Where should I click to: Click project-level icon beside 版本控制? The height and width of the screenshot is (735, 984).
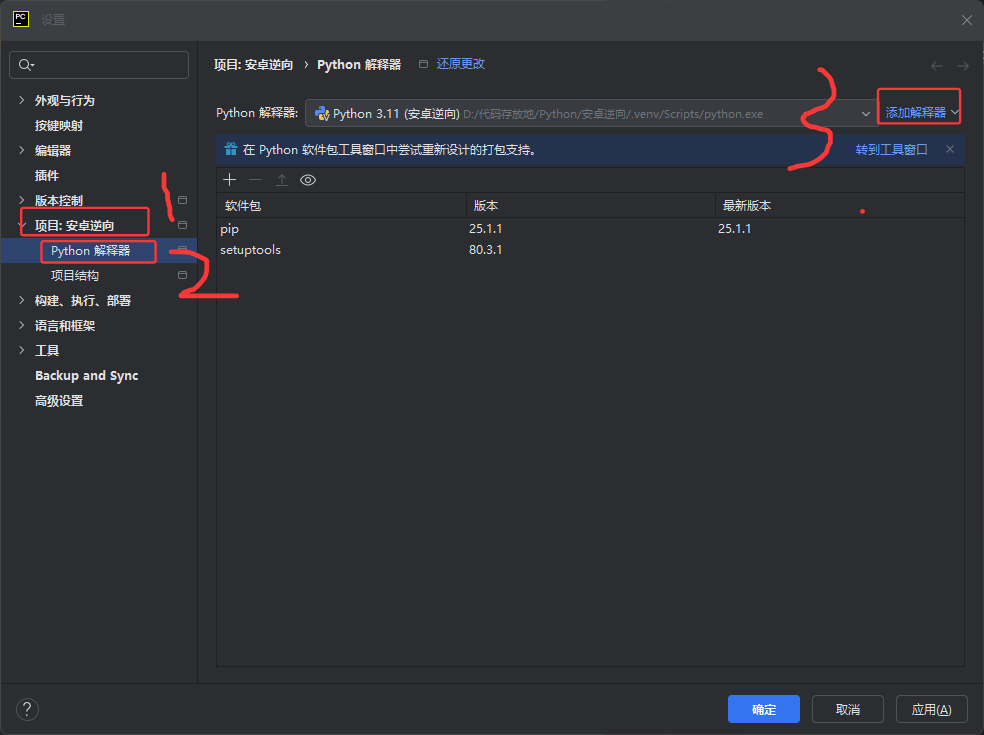coord(183,200)
